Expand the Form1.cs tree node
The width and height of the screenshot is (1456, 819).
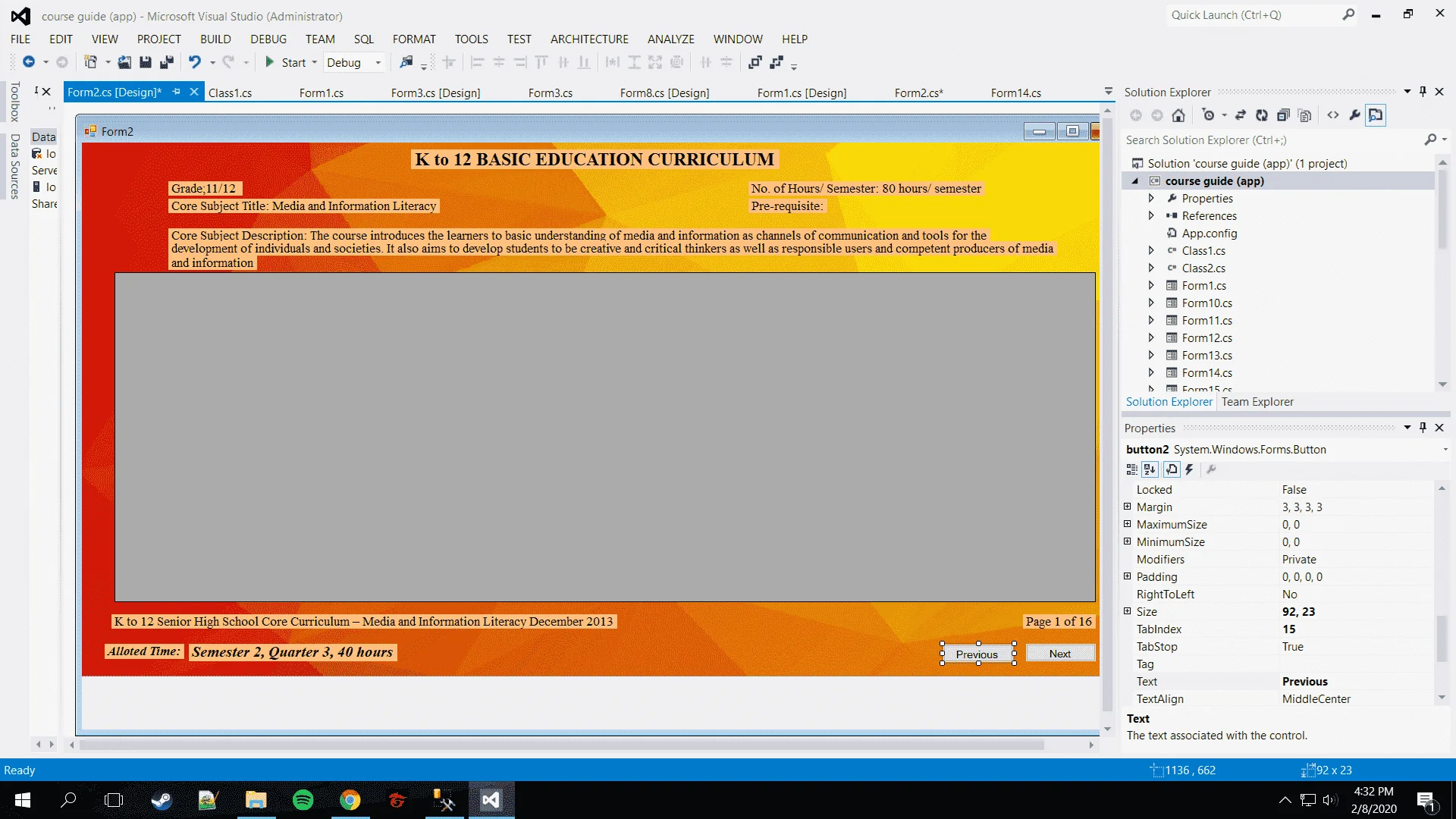(x=1151, y=285)
